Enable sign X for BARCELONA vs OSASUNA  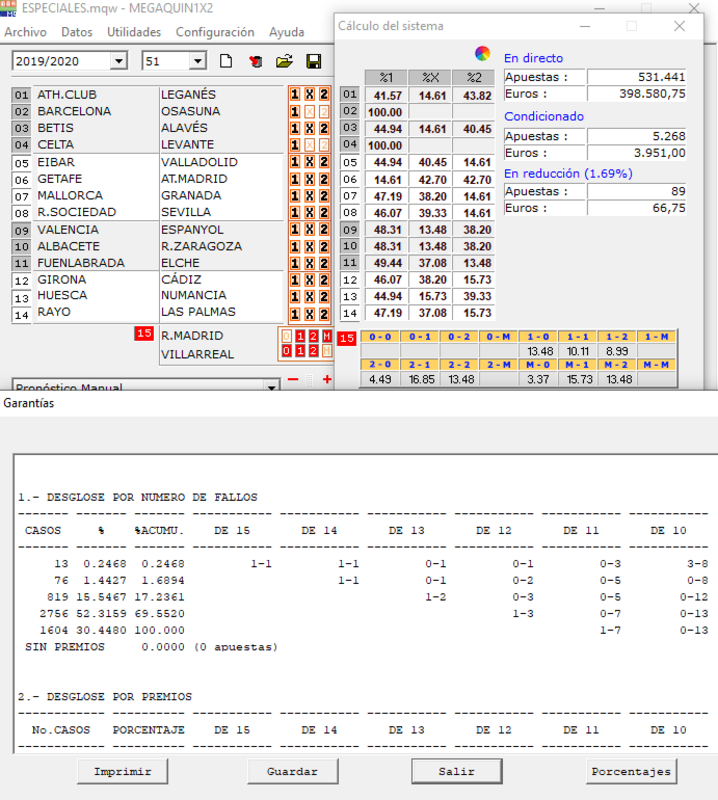pos(309,111)
